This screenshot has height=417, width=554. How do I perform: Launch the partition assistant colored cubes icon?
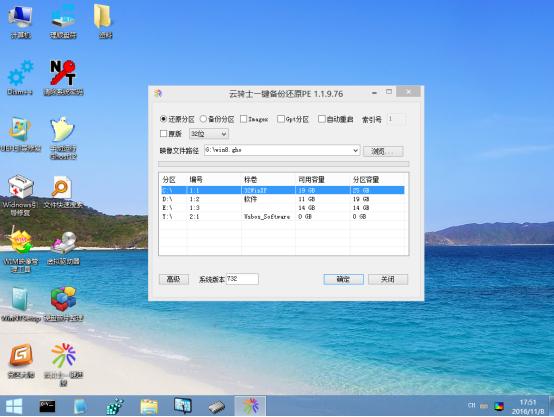[63, 305]
